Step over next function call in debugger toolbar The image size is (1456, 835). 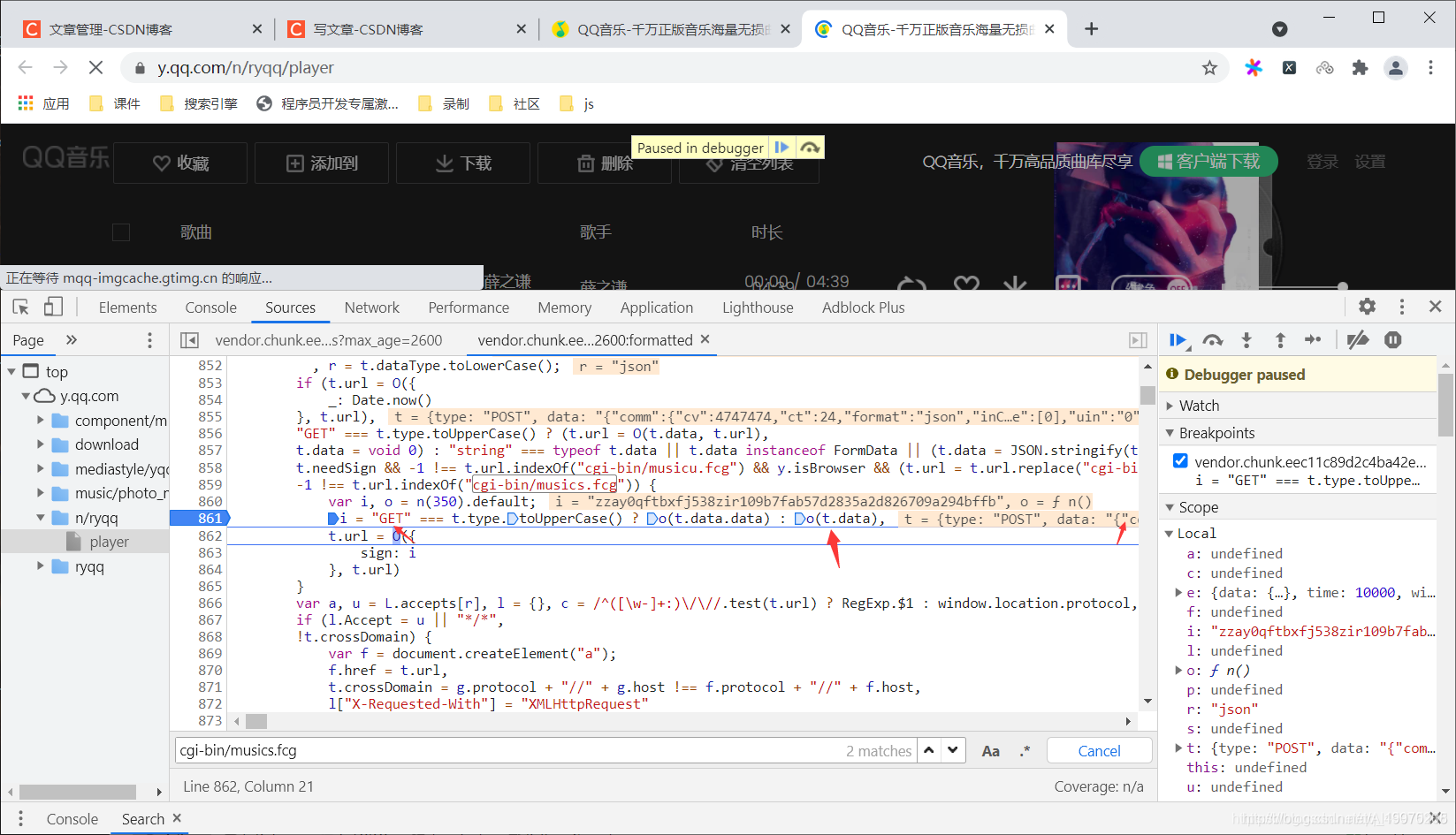[1213, 340]
